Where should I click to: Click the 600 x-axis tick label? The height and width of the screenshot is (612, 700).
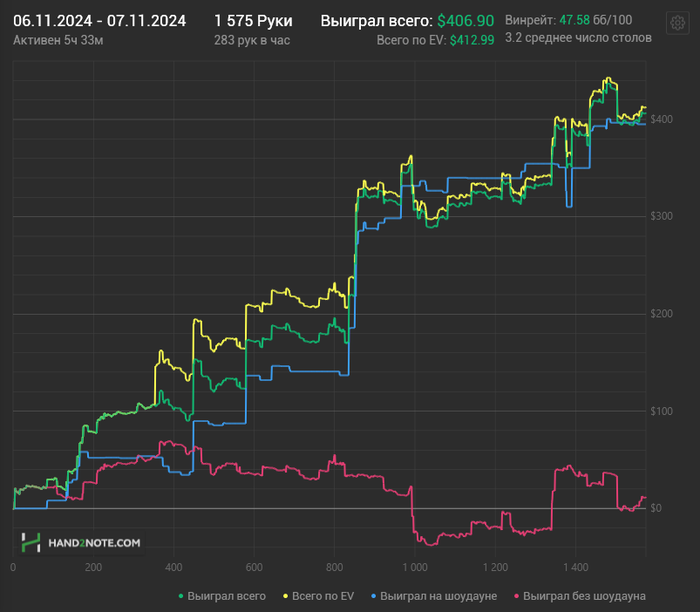click(254, 567)
